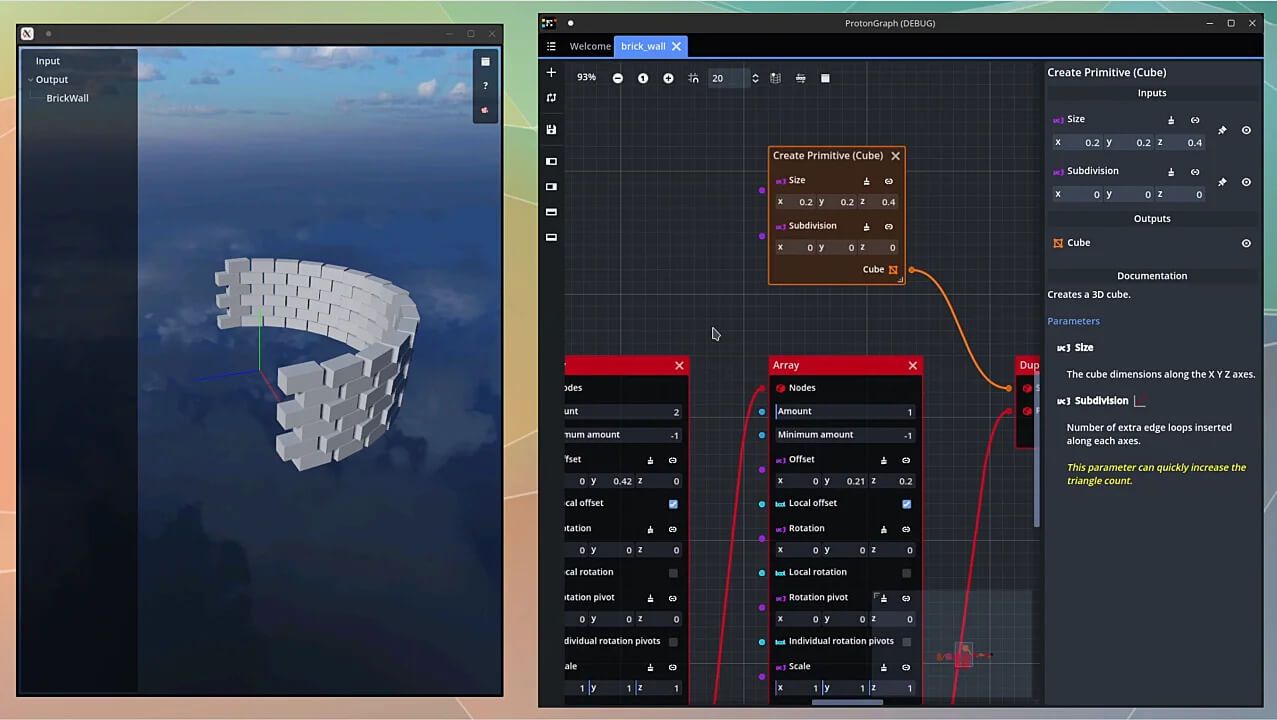Enable Local offset in the Array node
This screenshot has width=1277, height=720.
point(906,504)
